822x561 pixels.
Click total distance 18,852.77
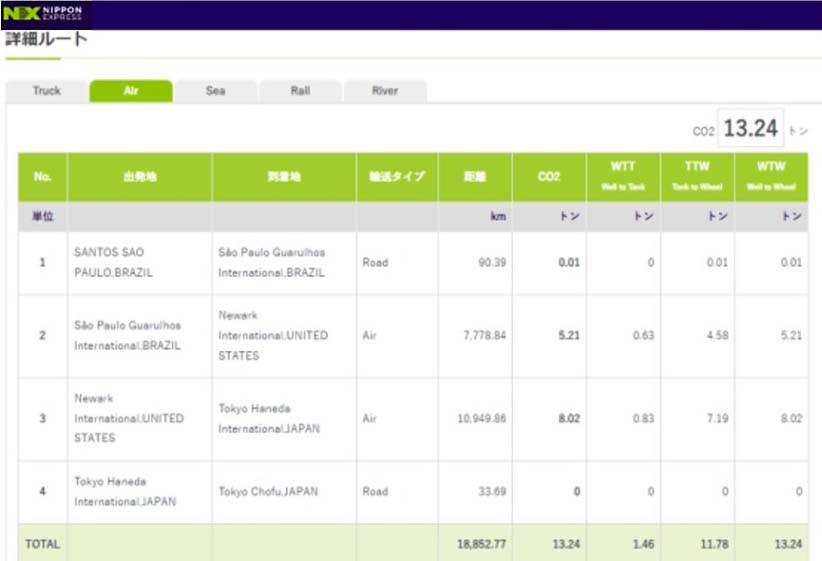point(482,544)
